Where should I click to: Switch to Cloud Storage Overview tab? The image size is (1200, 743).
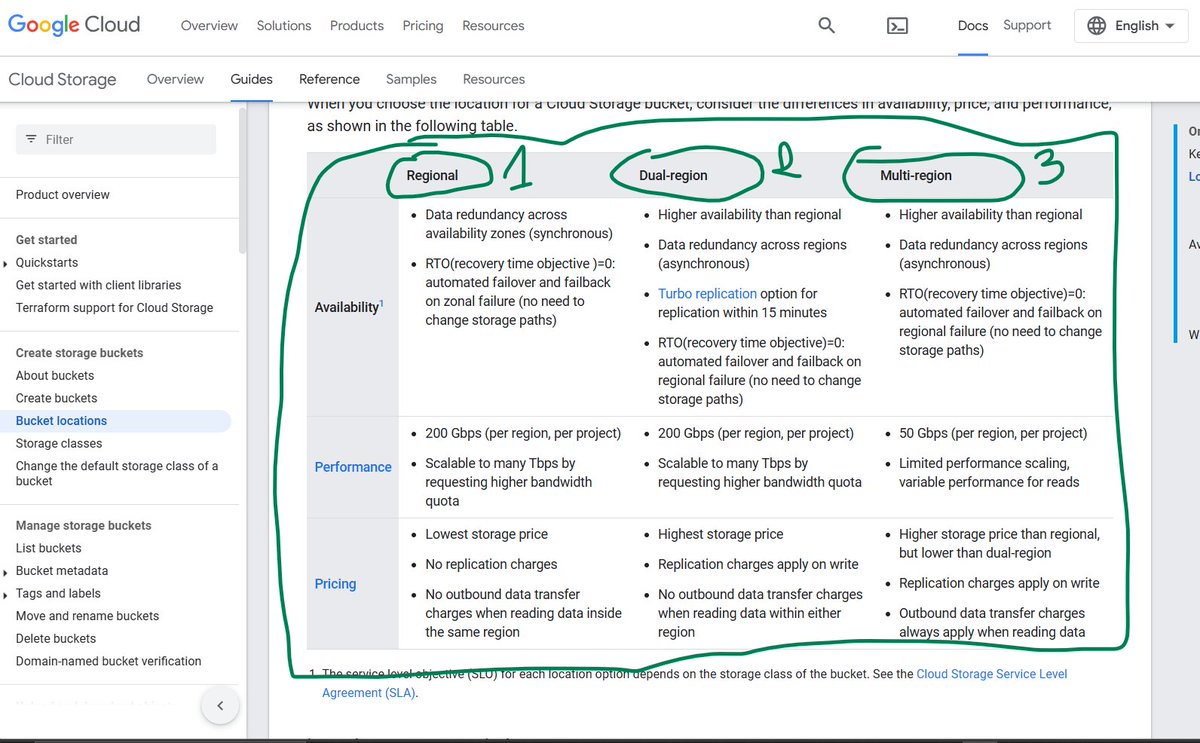point(175,79)
